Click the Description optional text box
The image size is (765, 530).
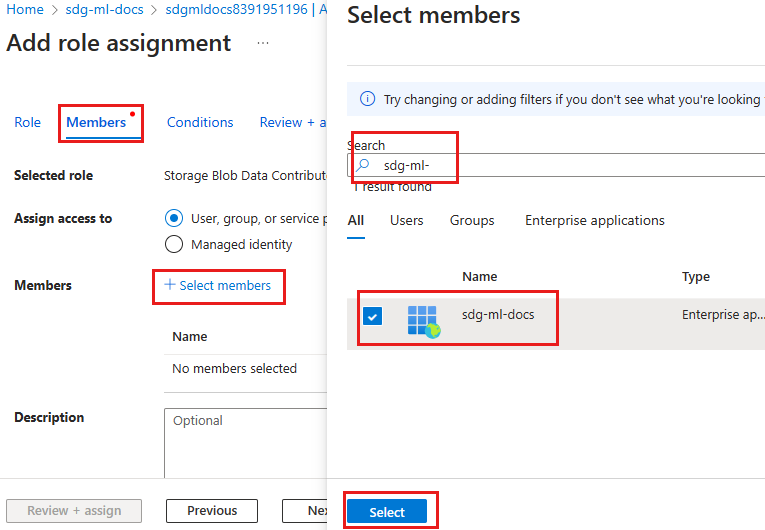(x=245, y=440)
